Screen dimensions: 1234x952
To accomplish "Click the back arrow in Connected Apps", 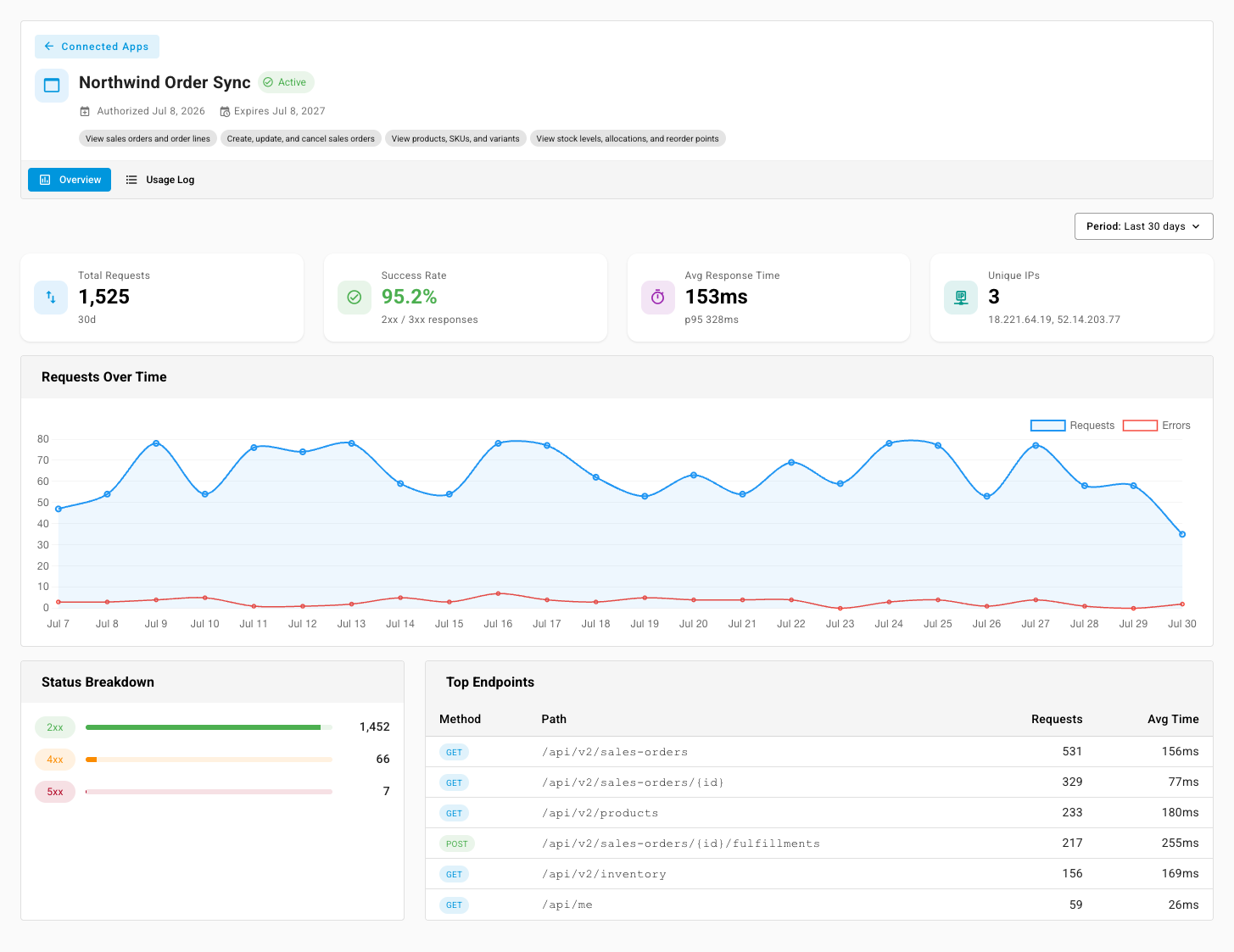I will tap(49, 47).
